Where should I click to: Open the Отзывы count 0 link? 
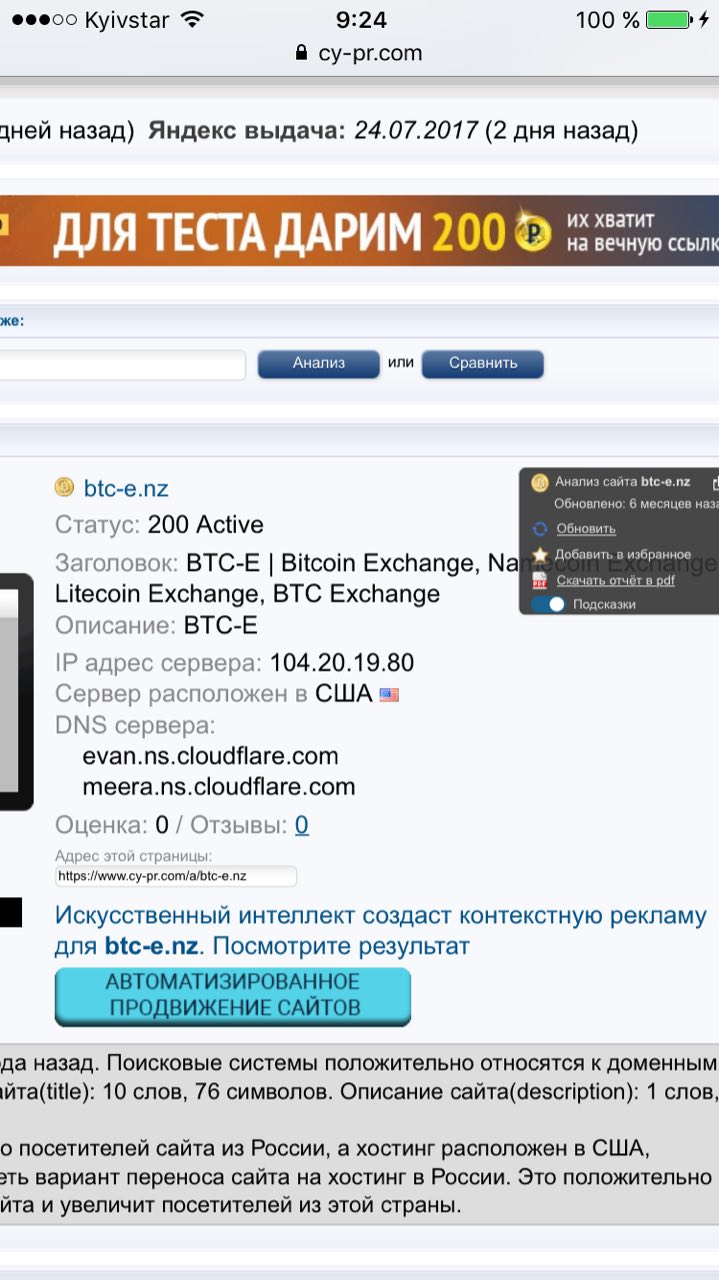[x=301, y=825]
